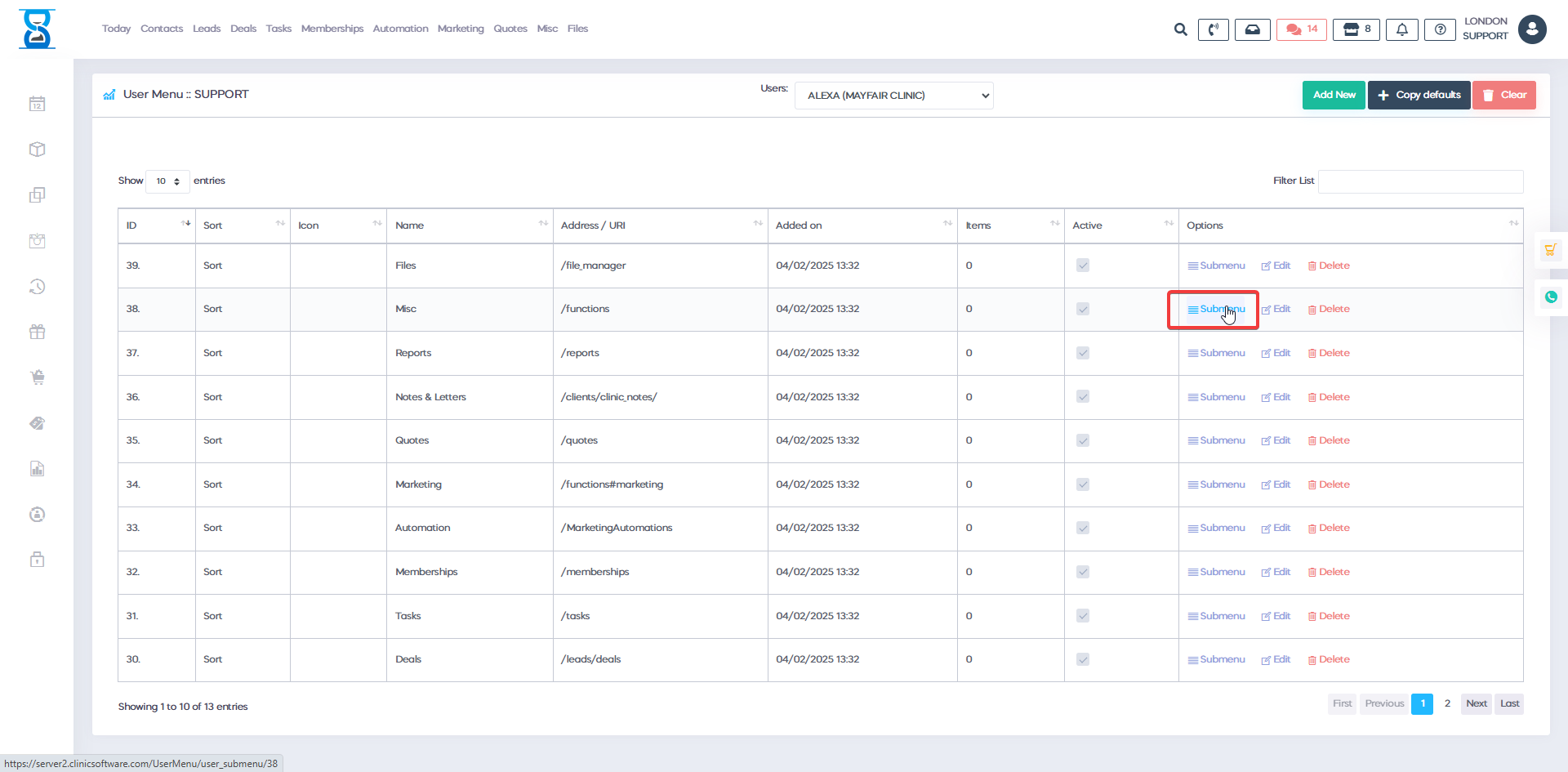
Task: Open the WhatsApp floating icon
Action: click(1551, 297)
